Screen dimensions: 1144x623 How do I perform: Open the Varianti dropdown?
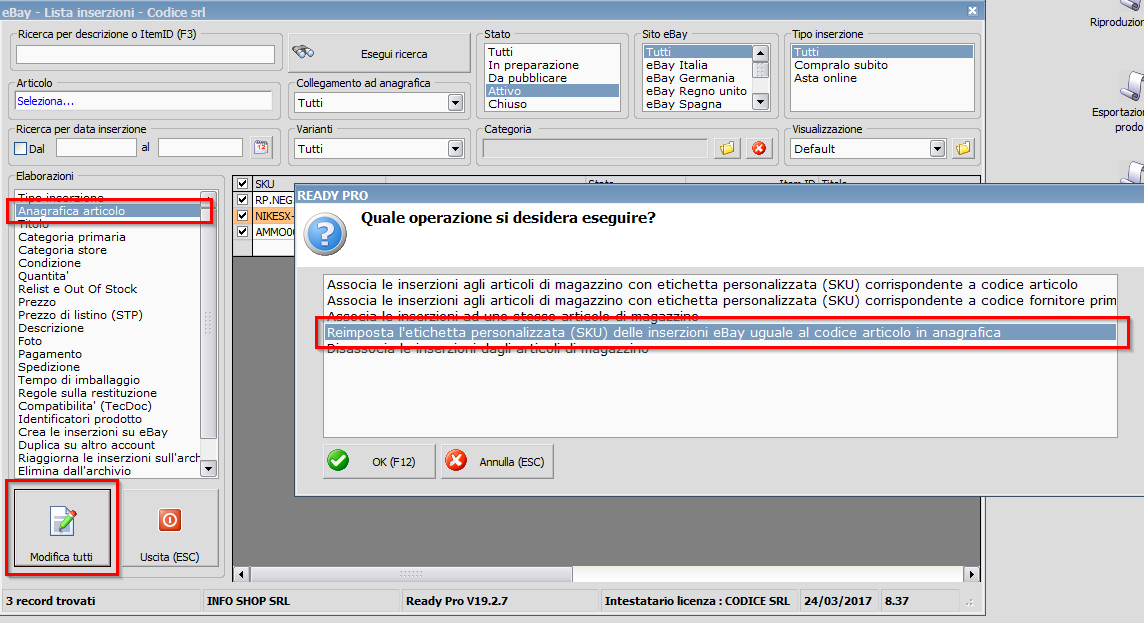coord(455,149)
